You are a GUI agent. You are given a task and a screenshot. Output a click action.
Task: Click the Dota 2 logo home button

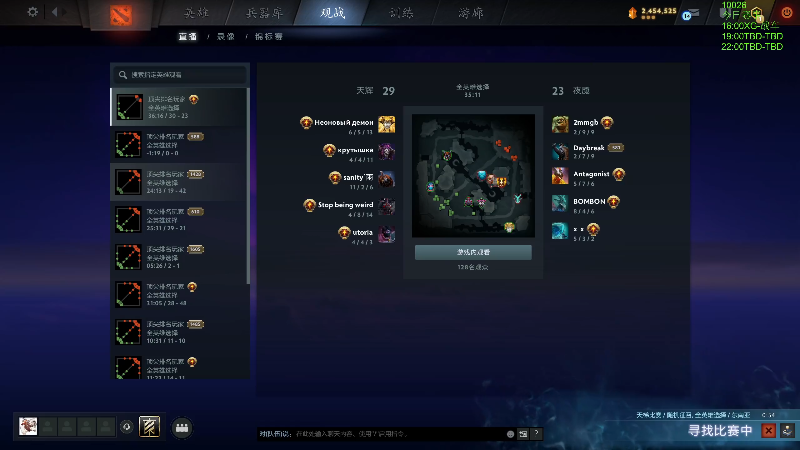click(121, 15)
